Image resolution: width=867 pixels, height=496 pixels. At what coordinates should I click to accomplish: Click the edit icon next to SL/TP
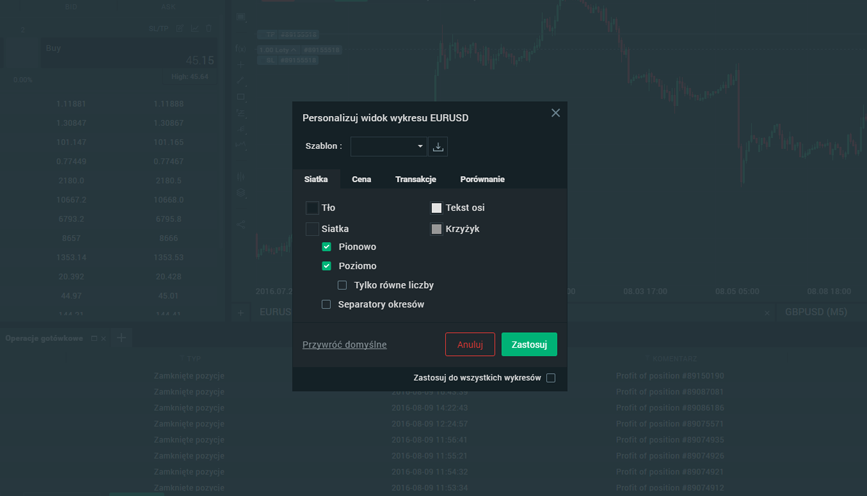180,28
